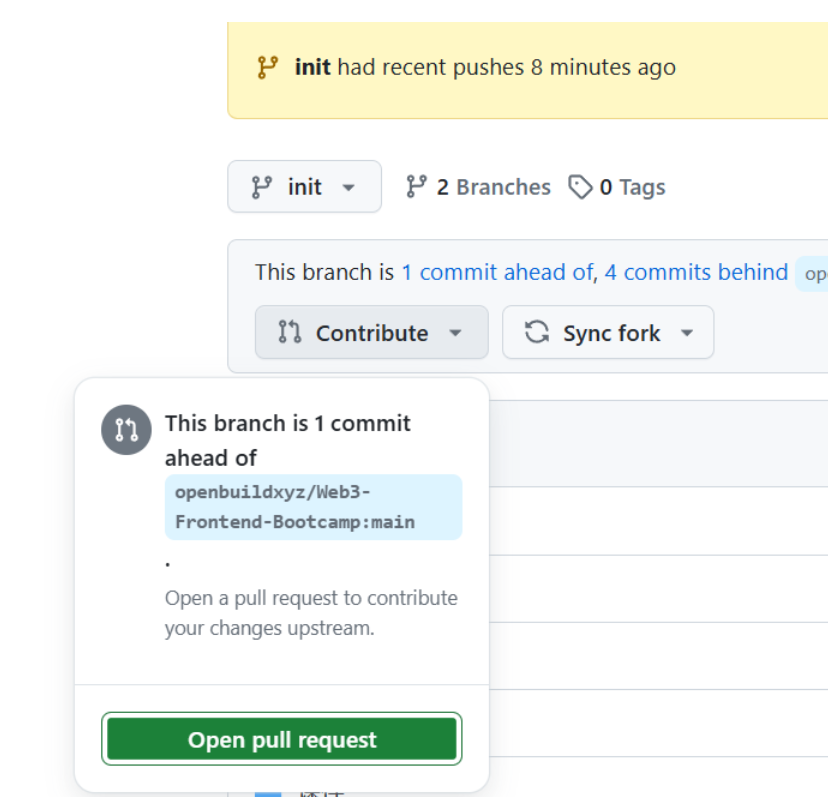Click the sync arrows icon on Sync fork
The image size is (828, 797).
click(537, 332)
